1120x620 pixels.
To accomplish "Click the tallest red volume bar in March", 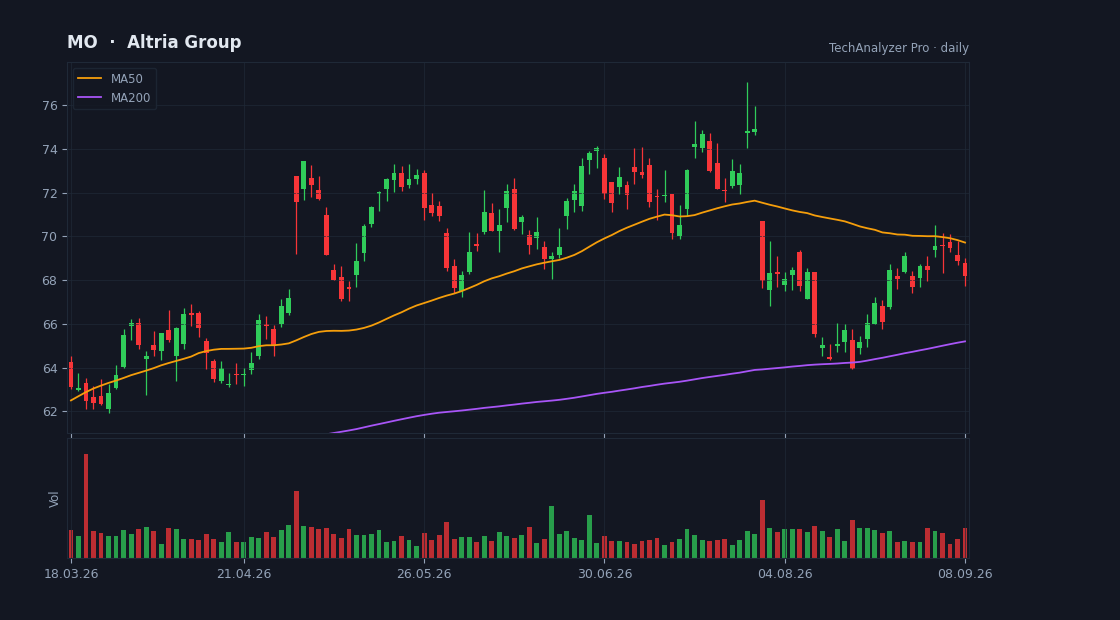I will (x=86, y=506).
